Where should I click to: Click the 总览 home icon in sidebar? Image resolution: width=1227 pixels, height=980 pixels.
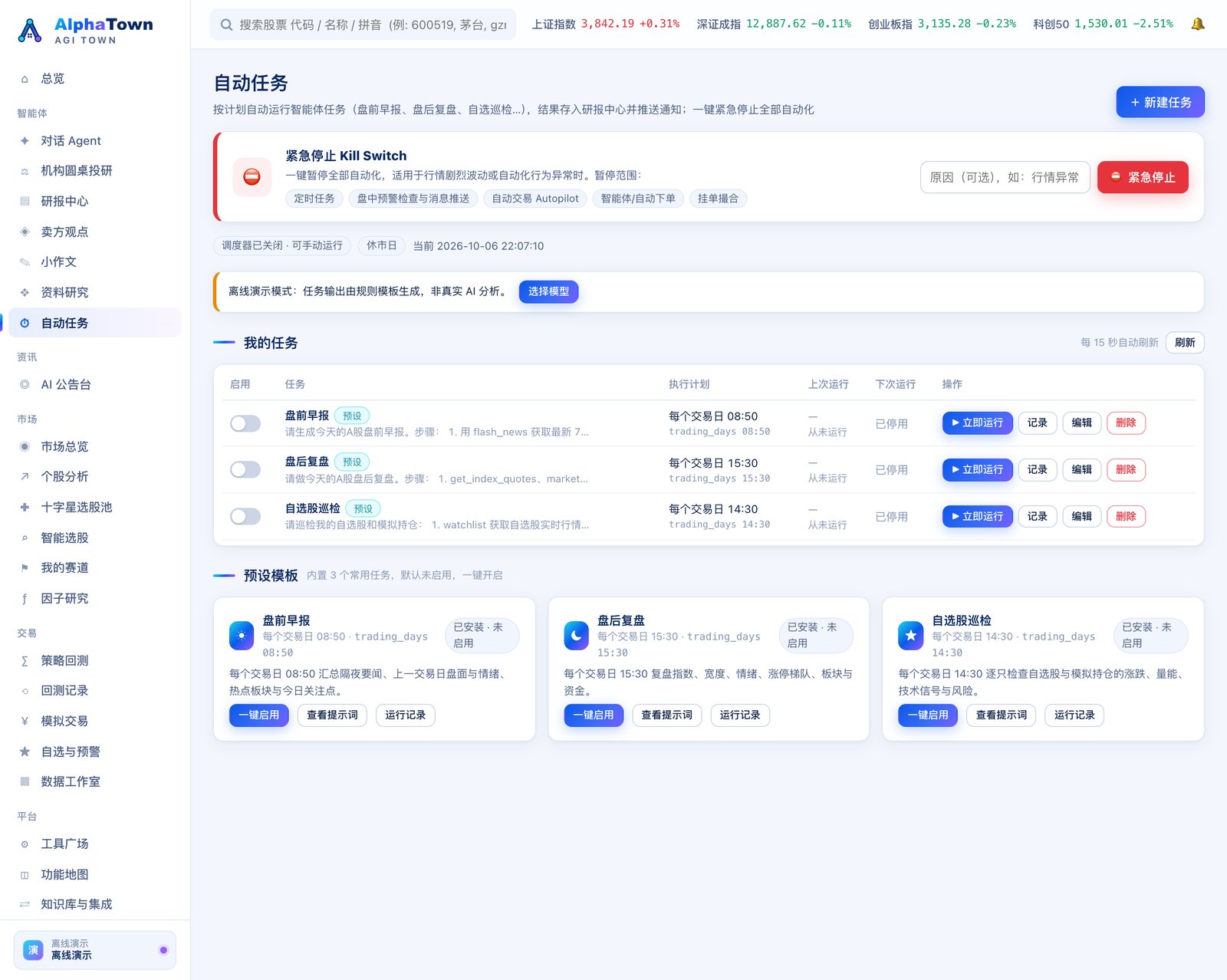pos(25,79)
